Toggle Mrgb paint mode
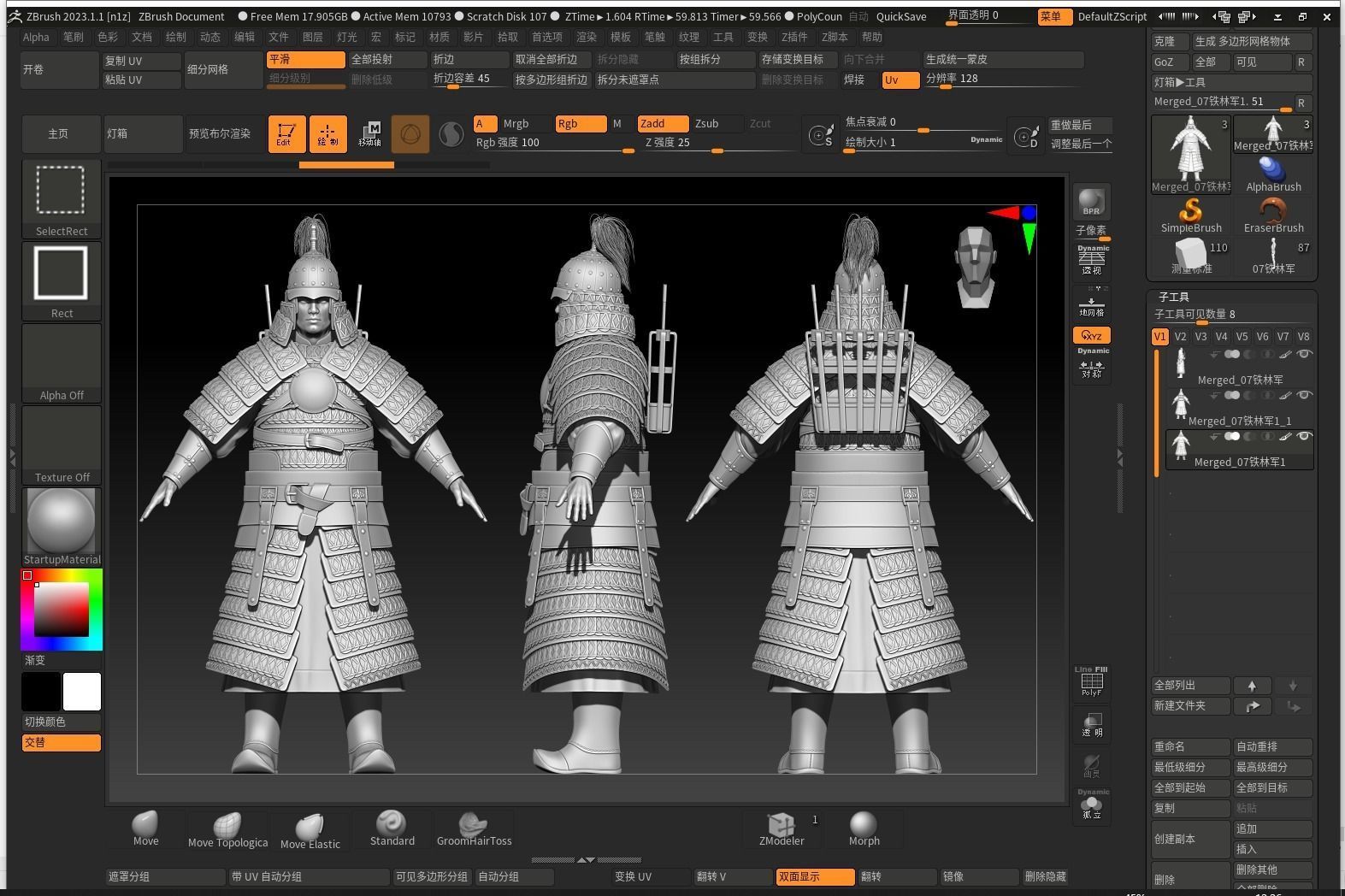This screenshot has height=896, width=1345. (526, 124)
